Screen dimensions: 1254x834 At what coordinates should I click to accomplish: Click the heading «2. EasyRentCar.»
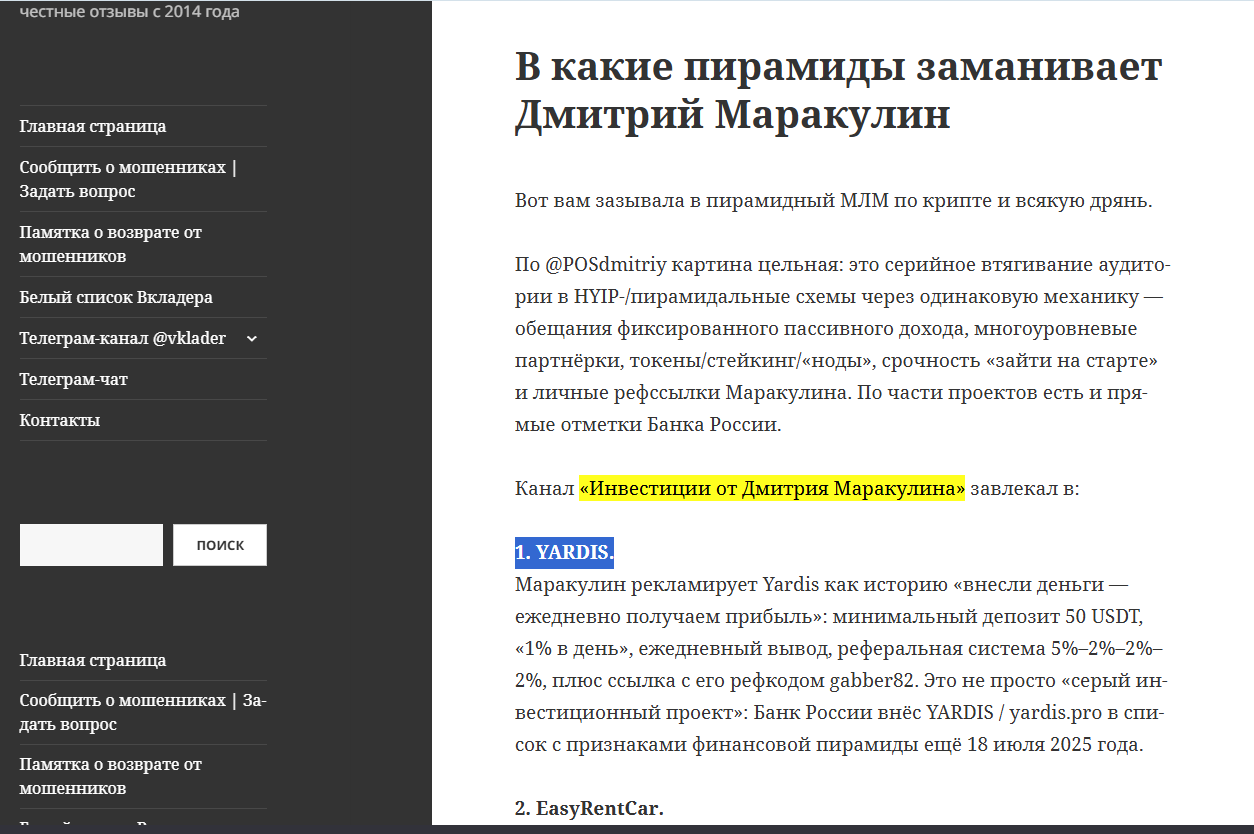(589, 808)
